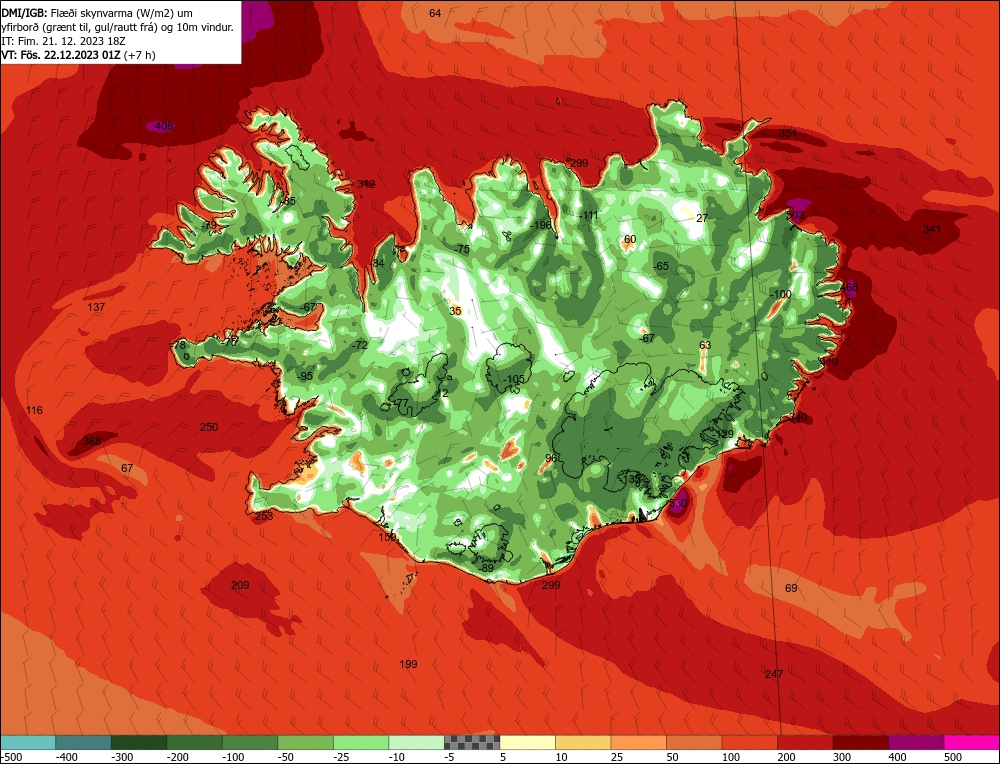
Task: Click the '100' legend label
Action: point(731,757)
